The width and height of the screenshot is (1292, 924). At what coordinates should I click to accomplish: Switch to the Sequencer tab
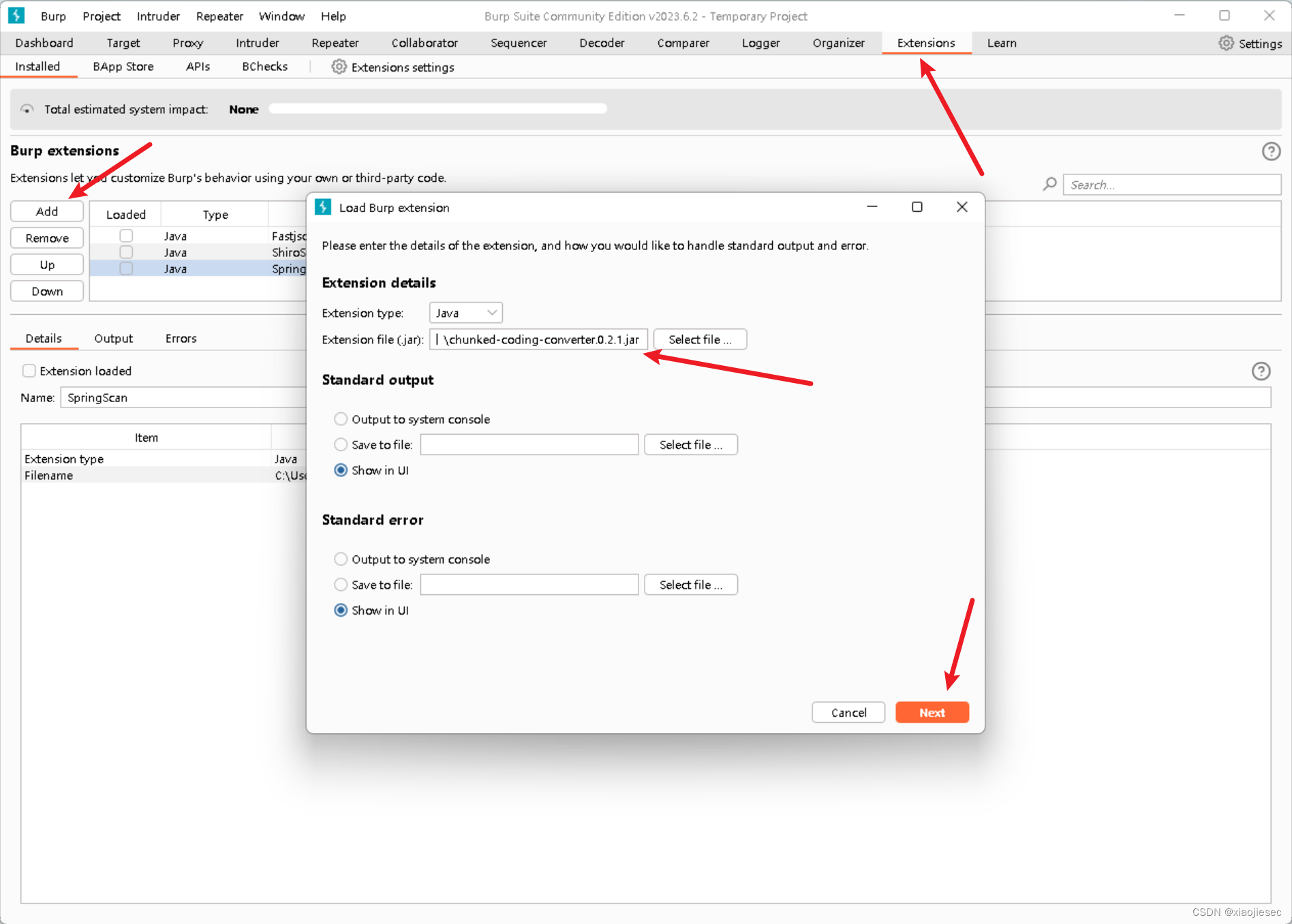[x=519, y=43]
